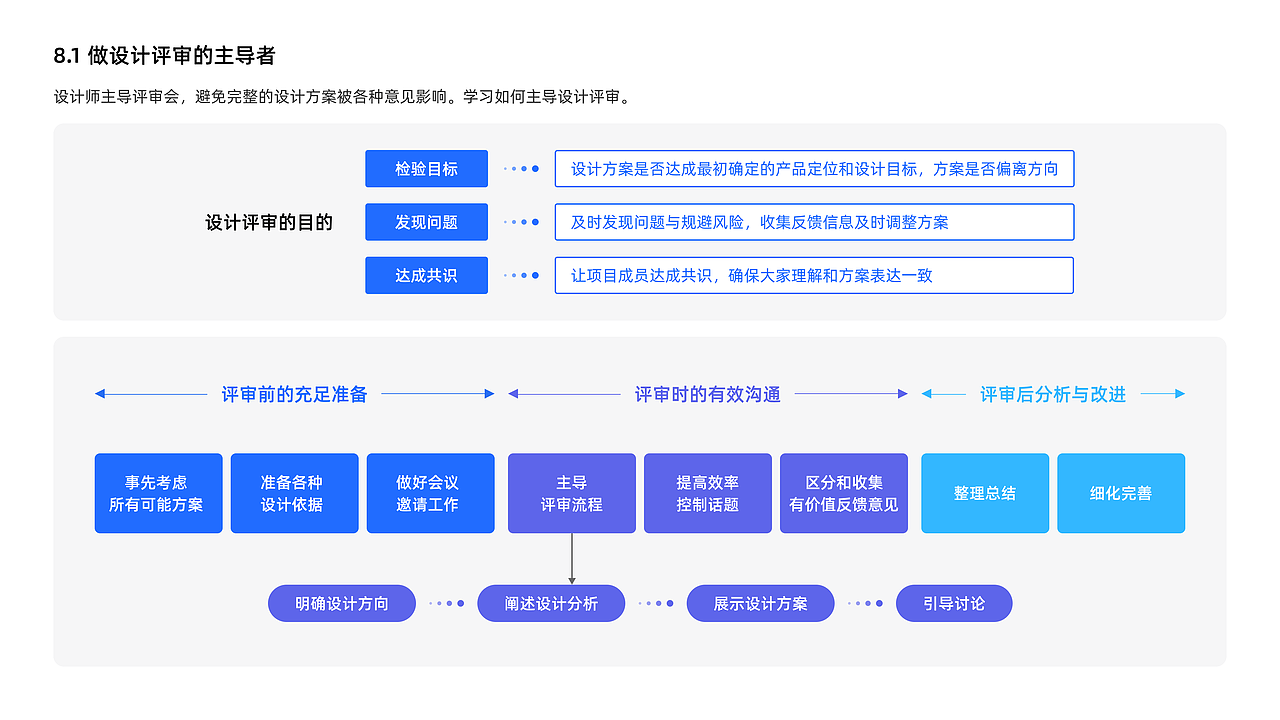Click the 事先考虑所有可能方案 card

(158, 493)
